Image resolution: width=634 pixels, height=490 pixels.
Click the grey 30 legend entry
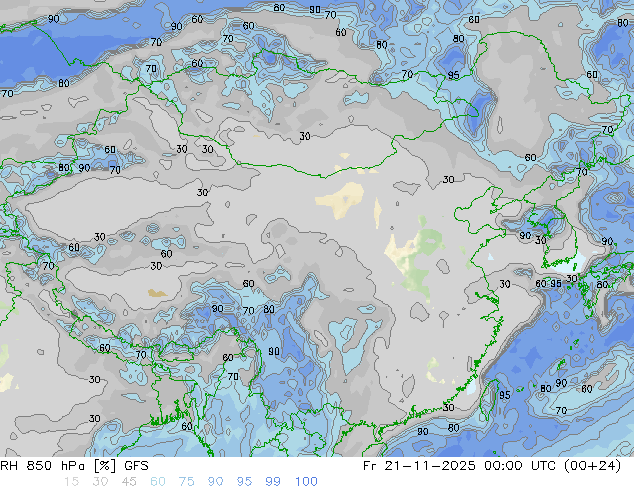pyautogui.click(x=100, y=482)
